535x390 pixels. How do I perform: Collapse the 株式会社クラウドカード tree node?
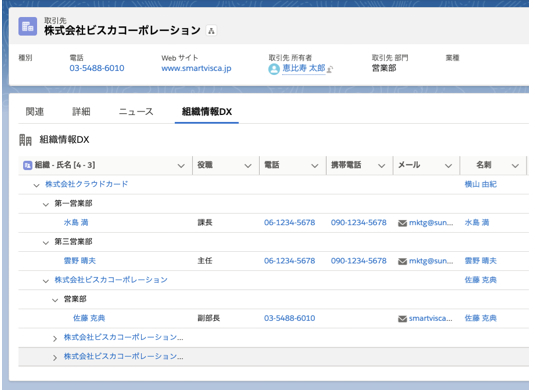(36, 185)
